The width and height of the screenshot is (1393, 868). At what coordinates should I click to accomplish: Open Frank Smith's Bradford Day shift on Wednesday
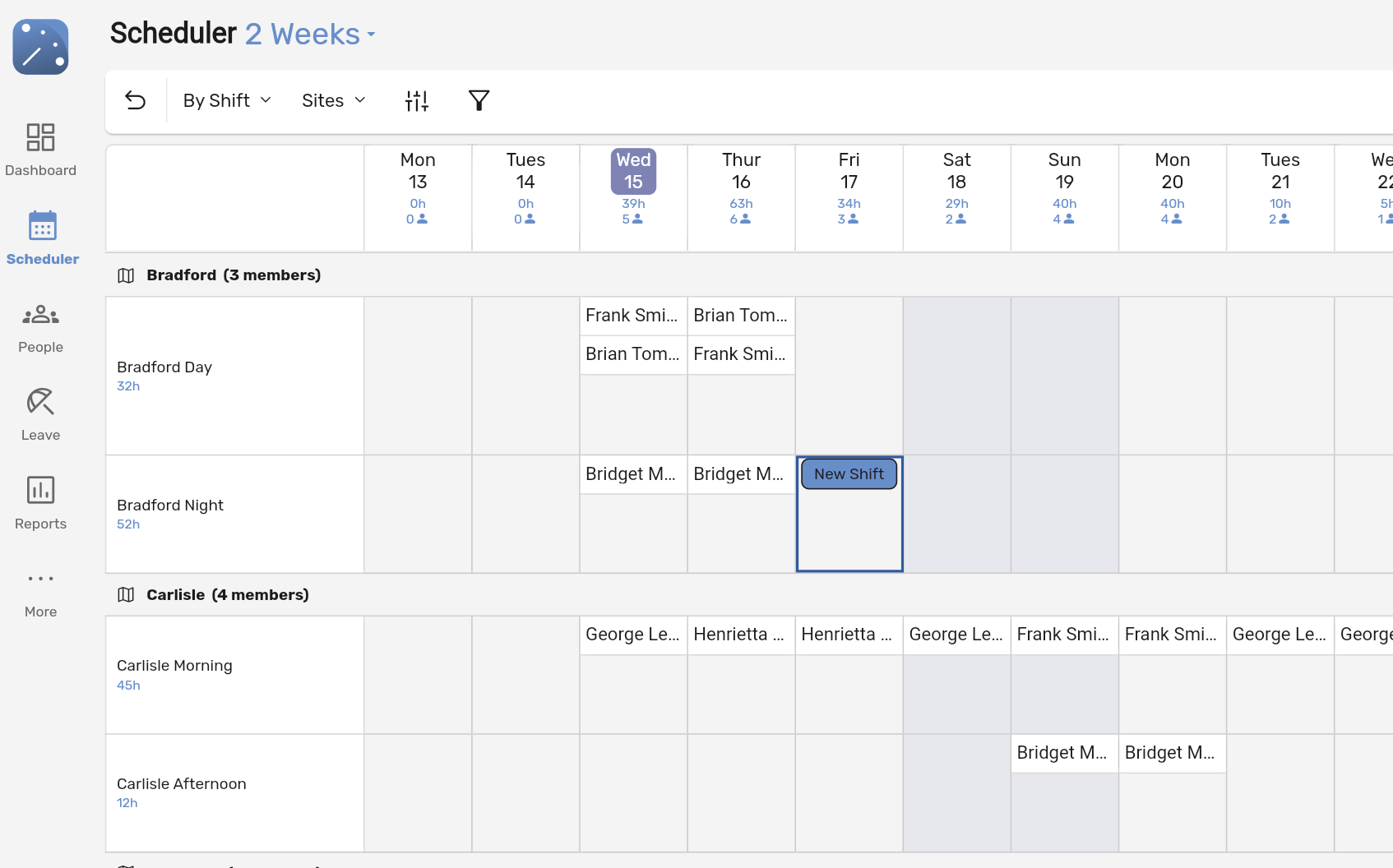pyautogui.click(x=632, y=316)
